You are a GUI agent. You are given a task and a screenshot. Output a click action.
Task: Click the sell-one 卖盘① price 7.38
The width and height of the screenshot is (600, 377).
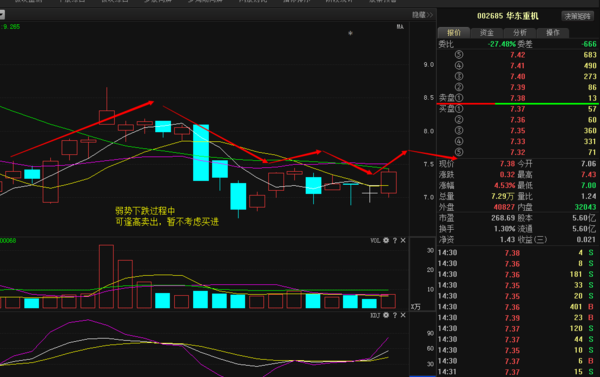(x=517, y=98)
